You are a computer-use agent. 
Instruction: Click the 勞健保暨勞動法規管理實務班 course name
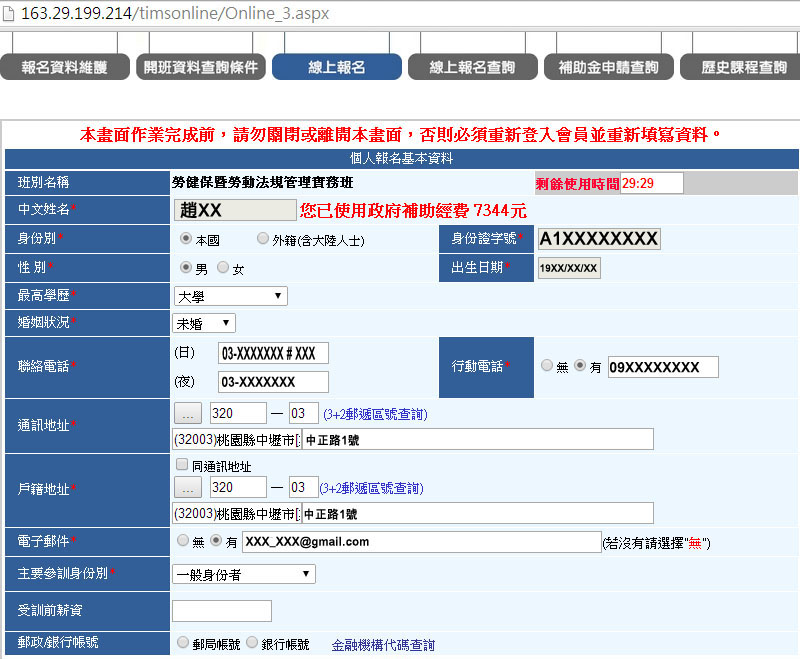(x=263, y=182)
